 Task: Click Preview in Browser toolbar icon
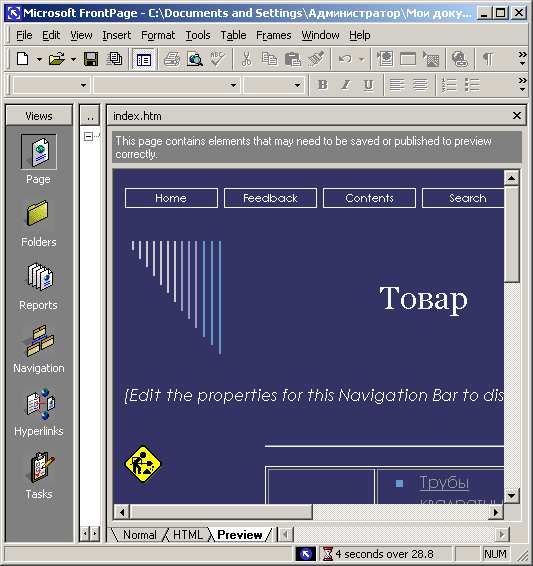pyautogui.click(x=195, y=59)
